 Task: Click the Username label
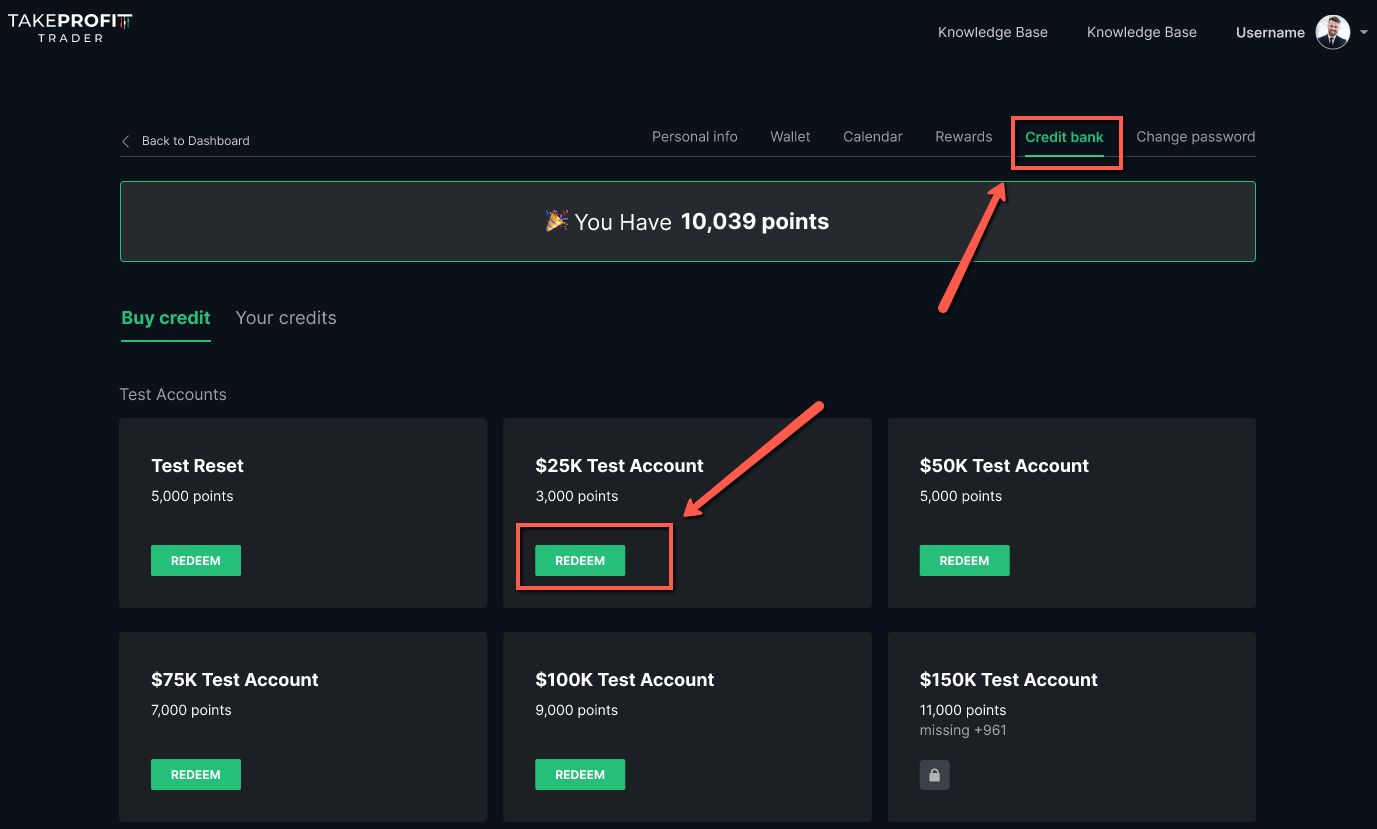(x=1270, y=33)
